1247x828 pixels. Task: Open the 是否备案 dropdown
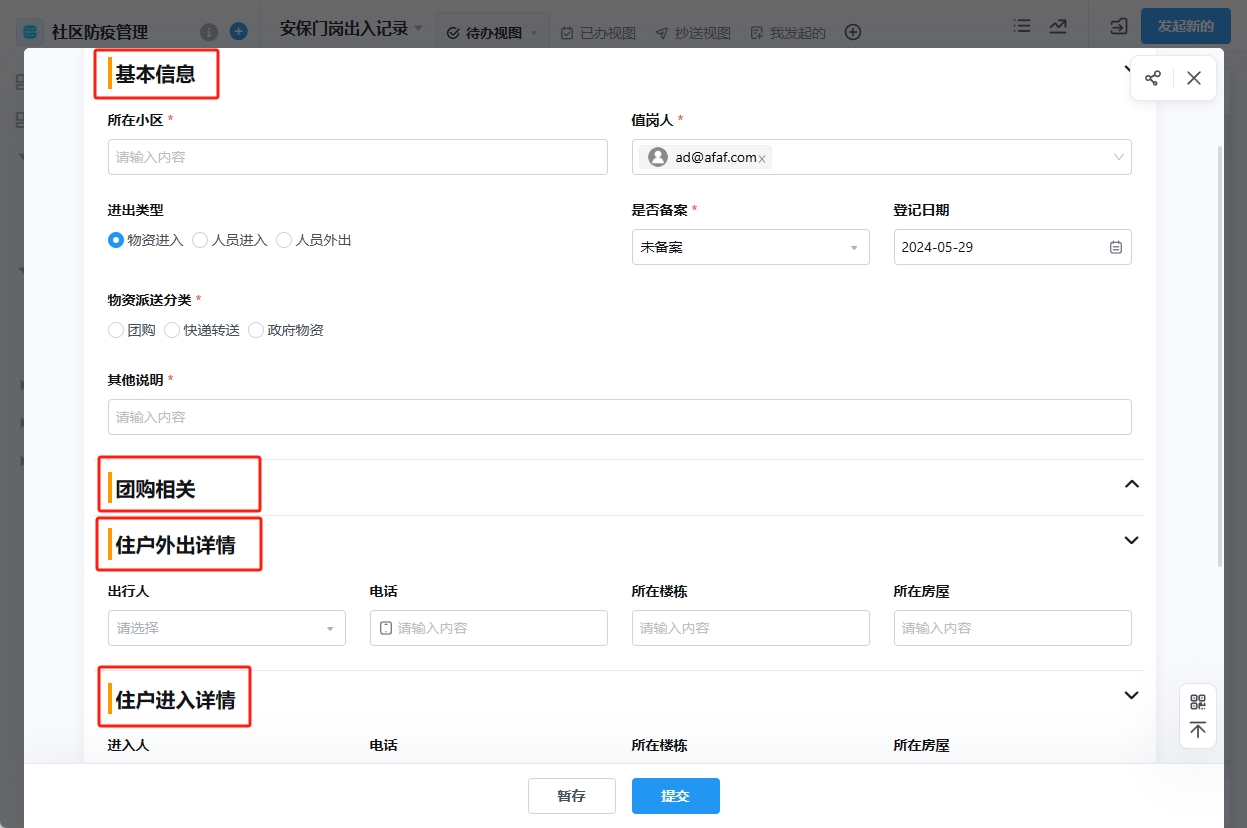[750, 247]
